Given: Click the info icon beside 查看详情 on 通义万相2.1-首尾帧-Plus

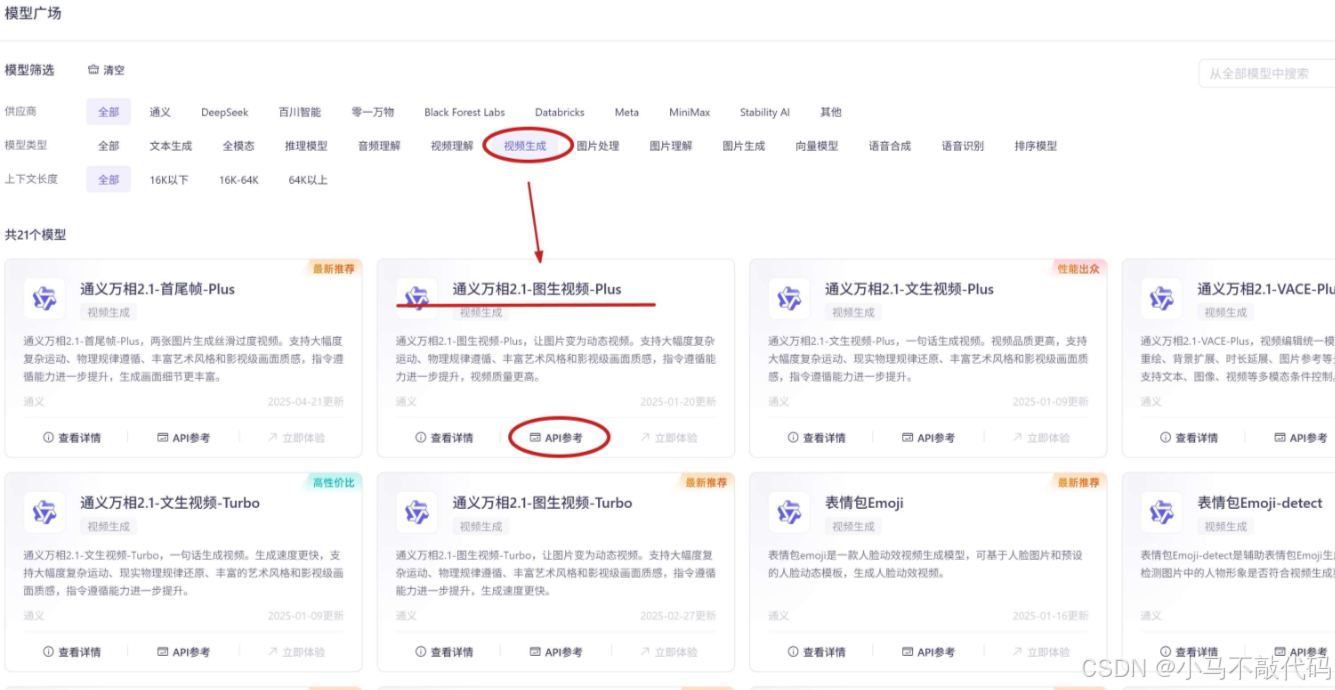Looking at the screenshot, I should tap(45, 436).
